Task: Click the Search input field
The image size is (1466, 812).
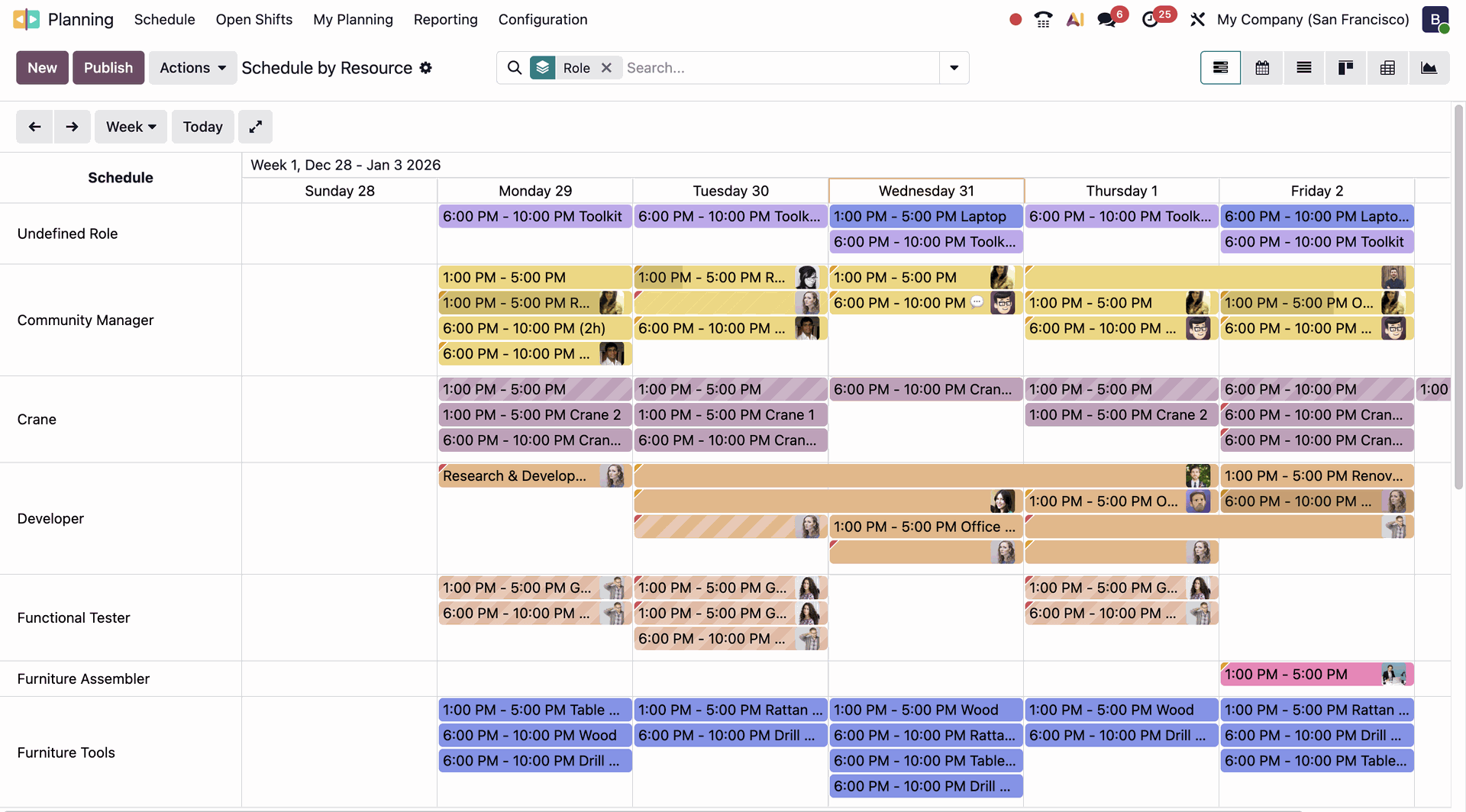Action: tap(779, 68)
